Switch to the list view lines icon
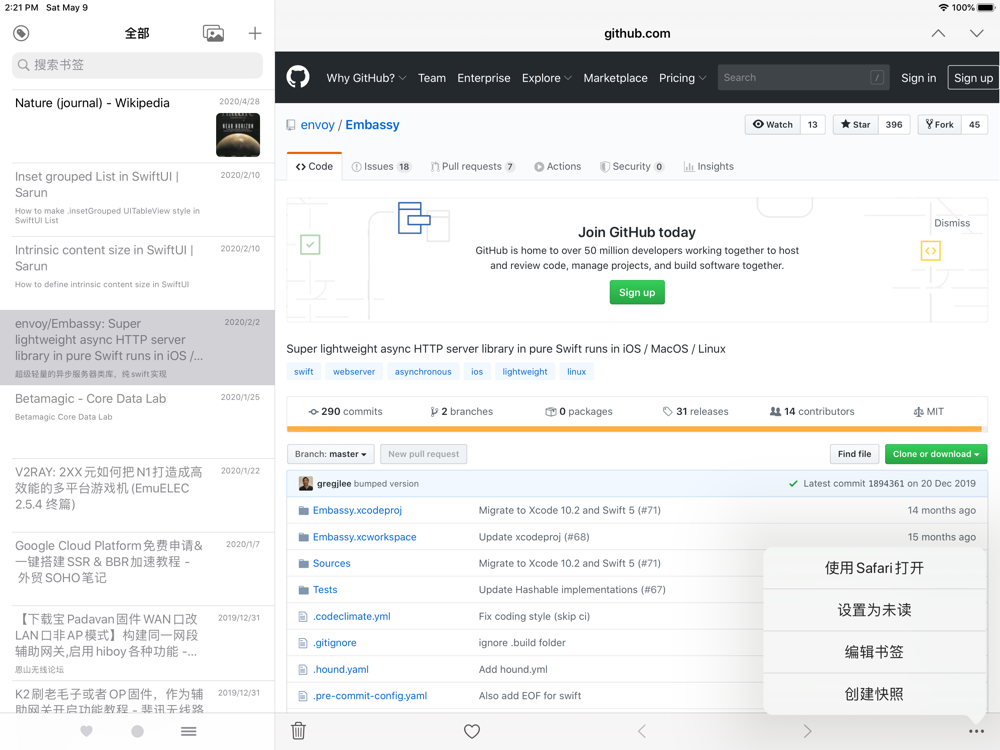 188,731
